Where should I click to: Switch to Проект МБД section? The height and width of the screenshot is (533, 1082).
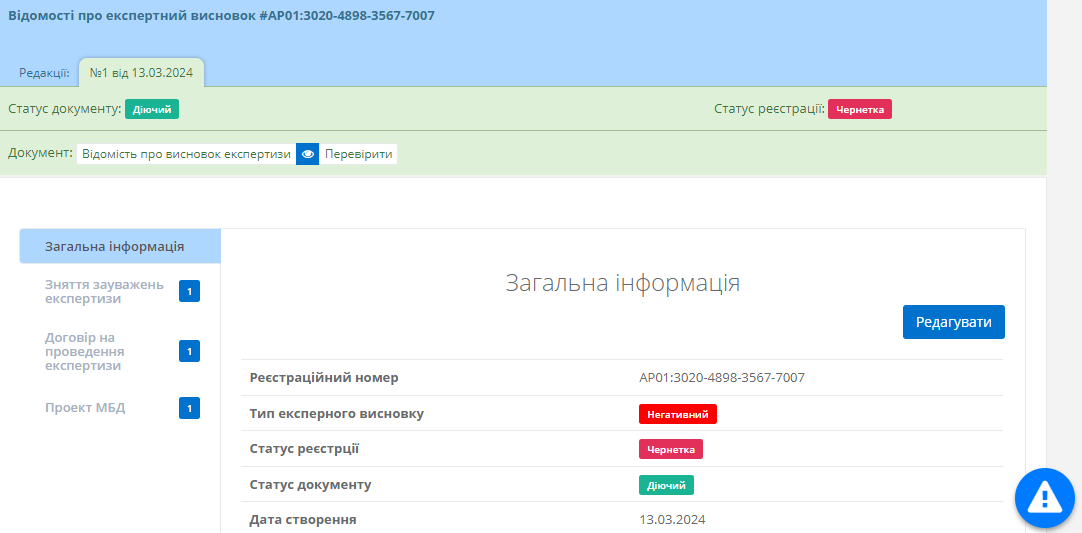pos(85,408)
